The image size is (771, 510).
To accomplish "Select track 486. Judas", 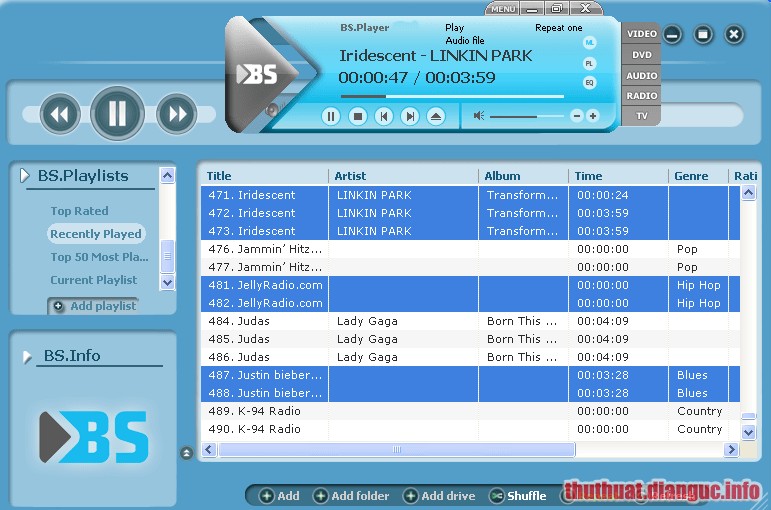I will 470,357.
